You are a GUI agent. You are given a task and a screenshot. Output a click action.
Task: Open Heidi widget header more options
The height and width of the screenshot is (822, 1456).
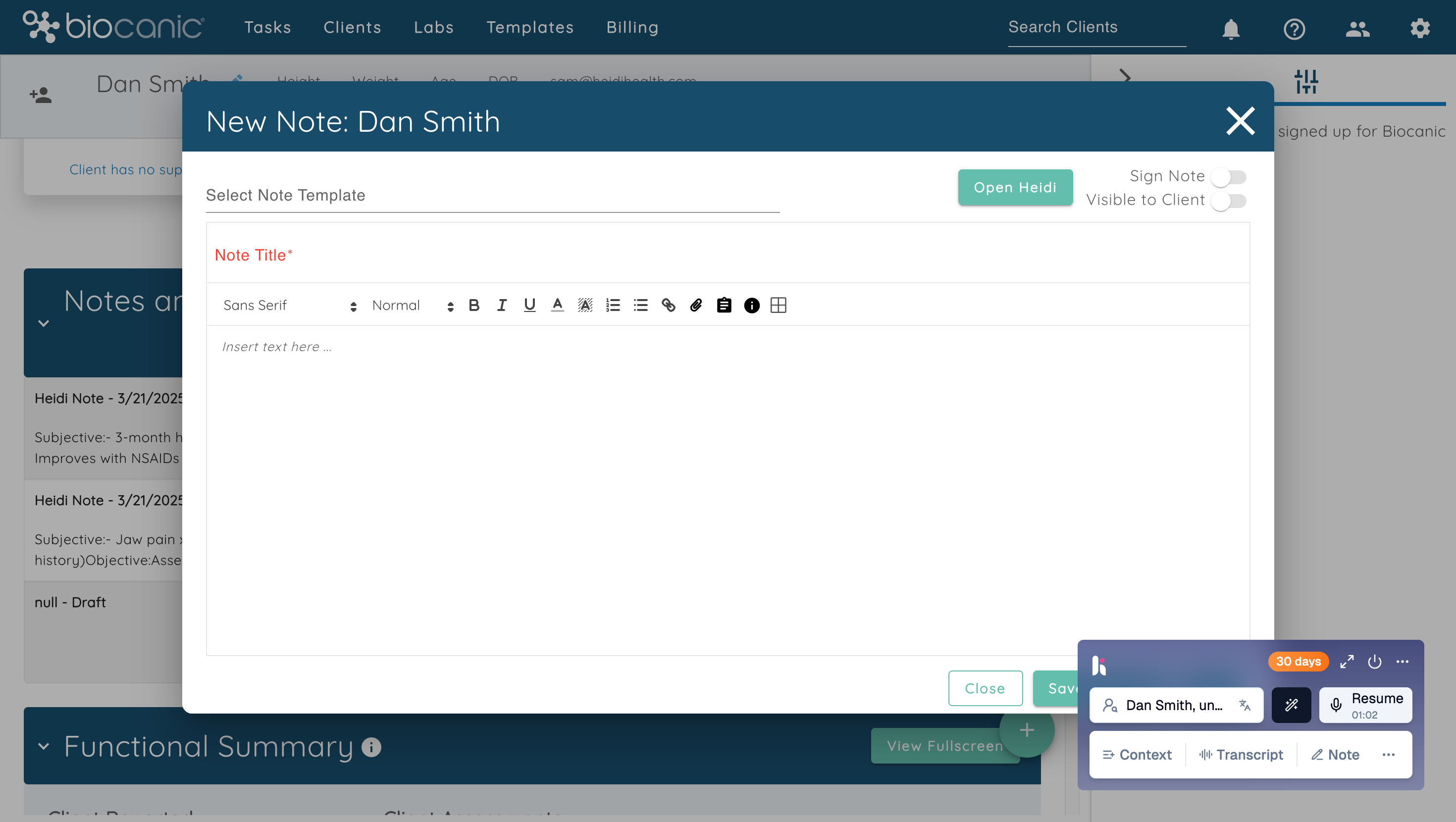tap(1403, 662)
